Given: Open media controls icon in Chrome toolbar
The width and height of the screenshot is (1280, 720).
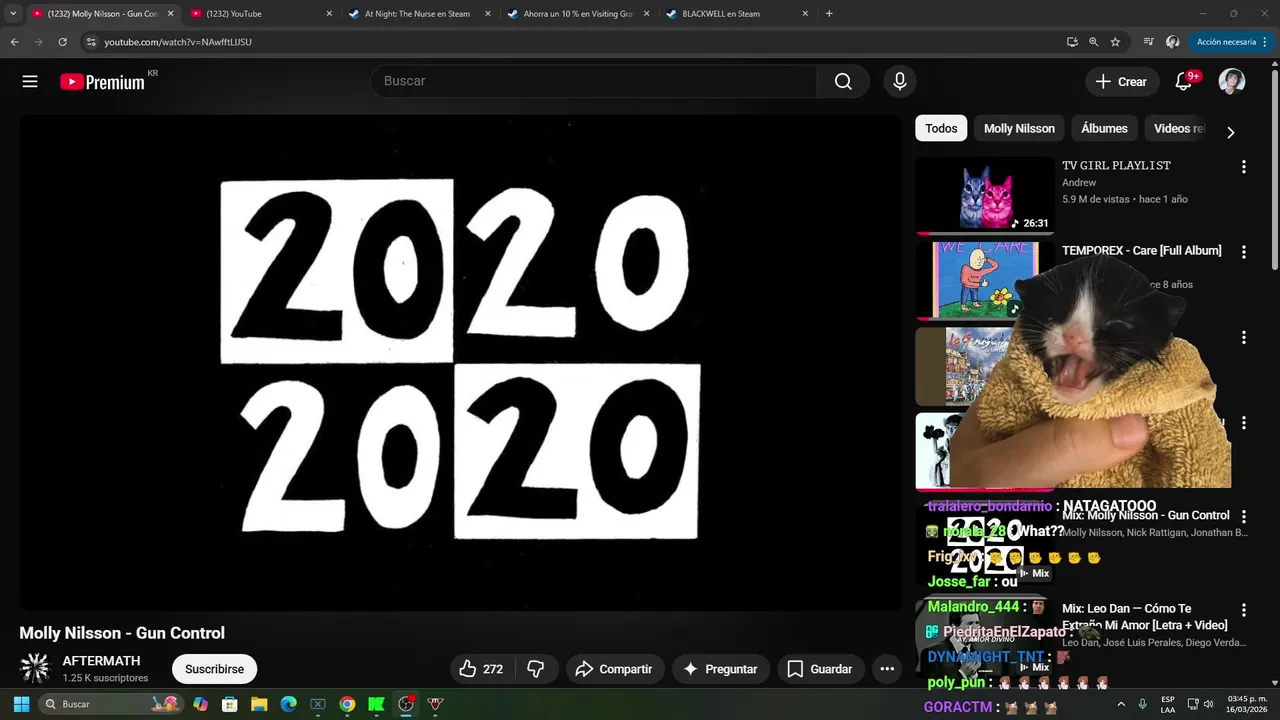Looking at the screenshot, I should click(x=1148, y=42).
